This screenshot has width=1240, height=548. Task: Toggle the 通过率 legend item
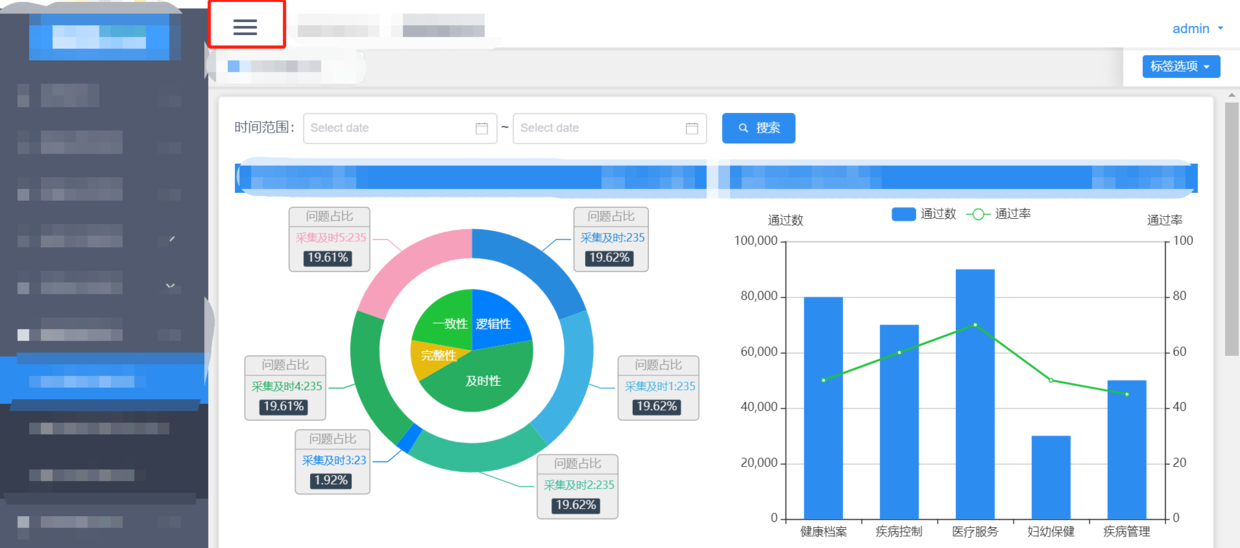point(999,214)
